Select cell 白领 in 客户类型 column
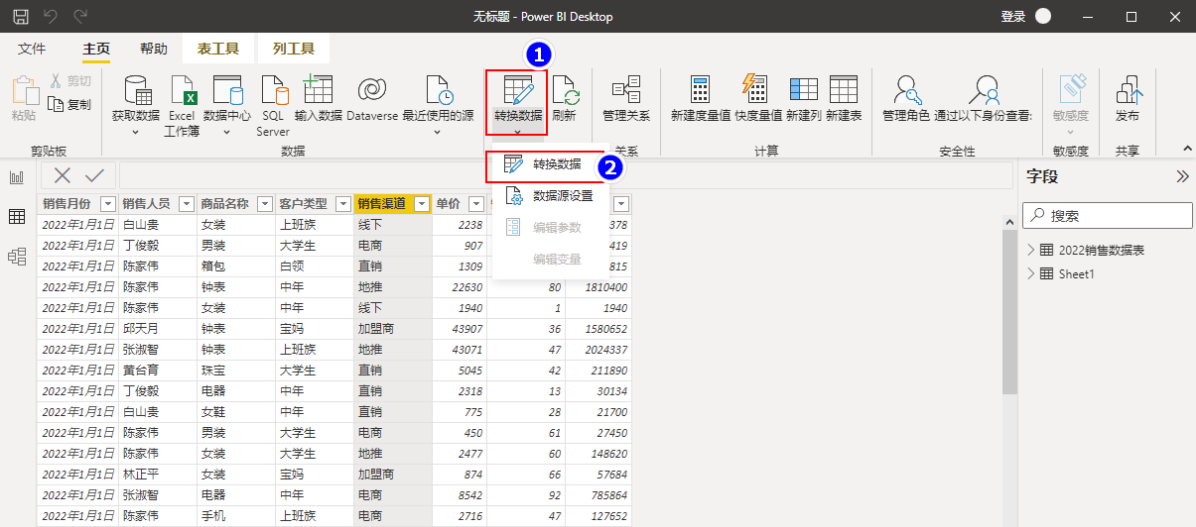Viewport: 1196px width, 527px height. (x=314, y=266)
